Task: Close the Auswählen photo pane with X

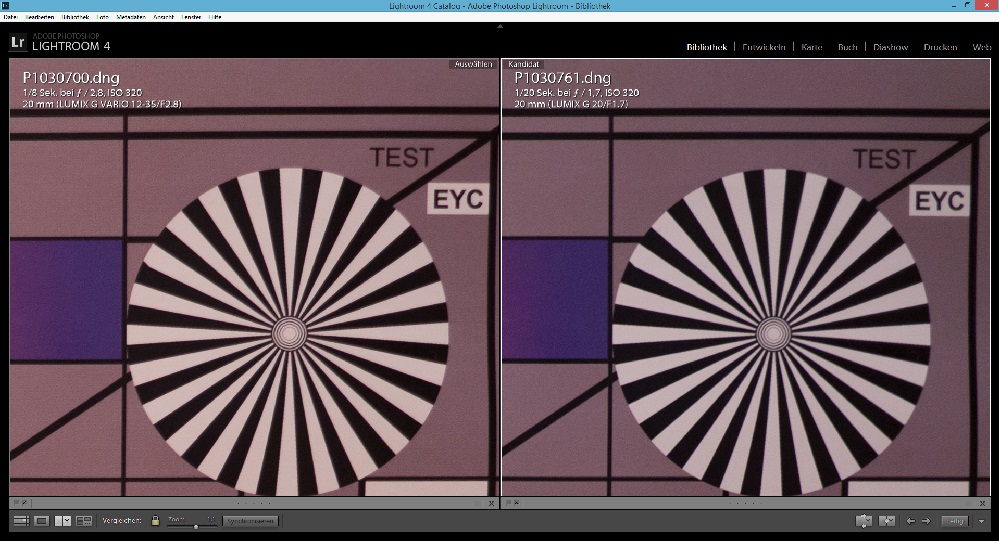Action: (491, 503)
